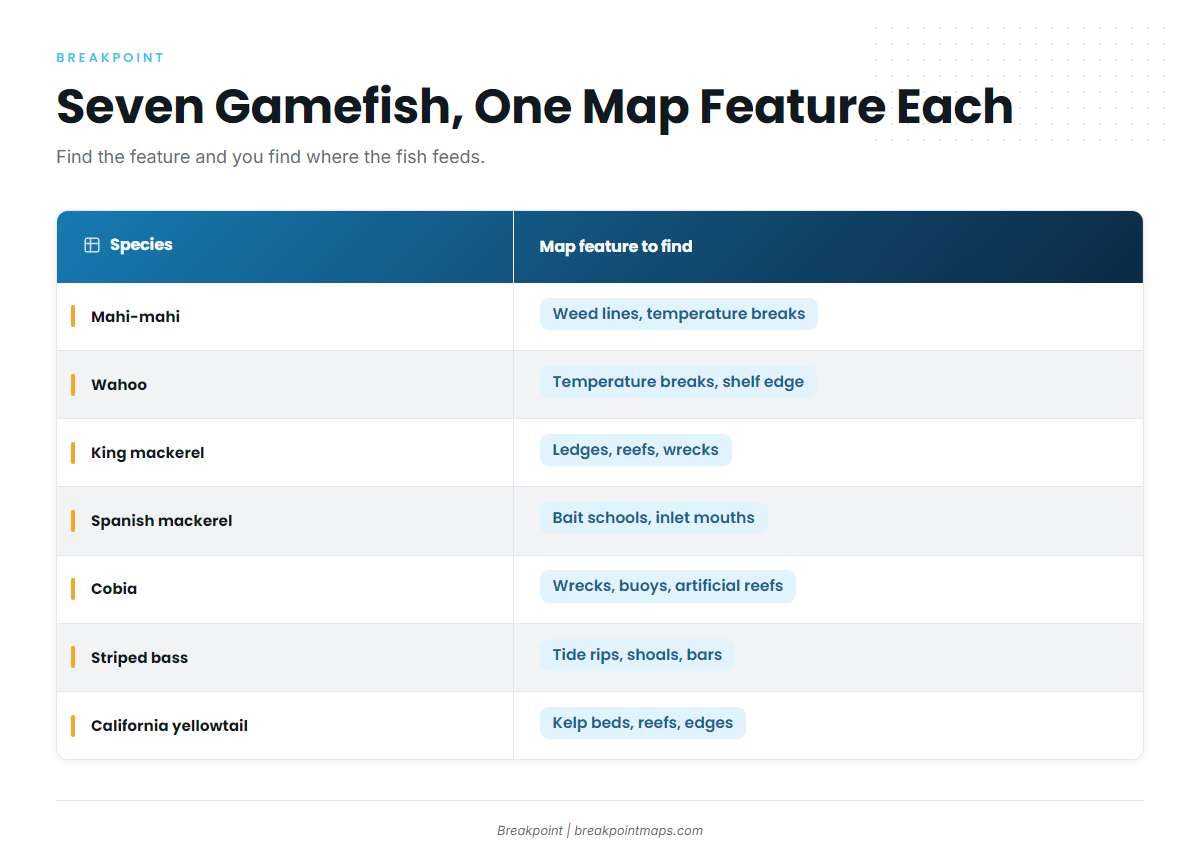This screenshot has width=1200, height=865.
Task: Select the Wahoo species cell
Action: [285, 385]
